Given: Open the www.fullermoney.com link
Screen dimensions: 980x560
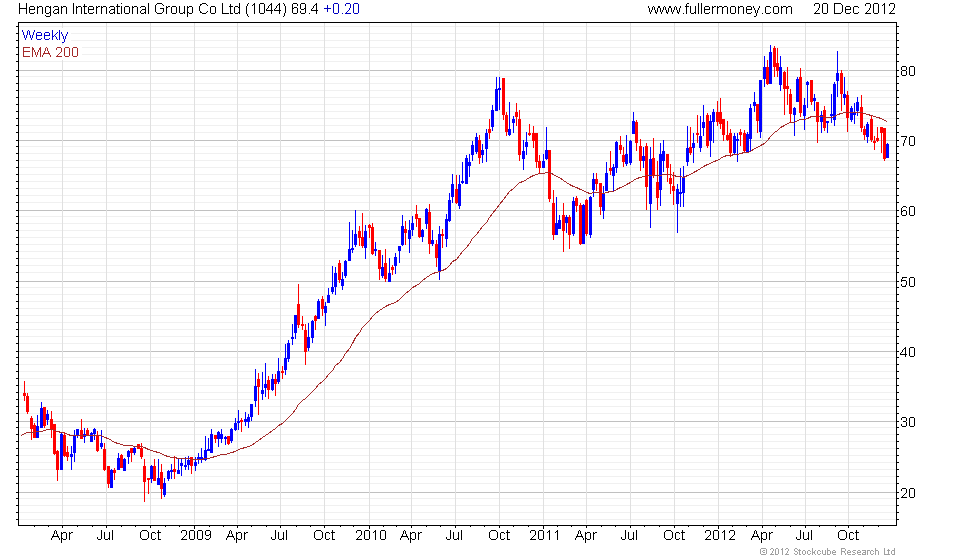Looking at the screenshot, I should click(x=719, y=9).
